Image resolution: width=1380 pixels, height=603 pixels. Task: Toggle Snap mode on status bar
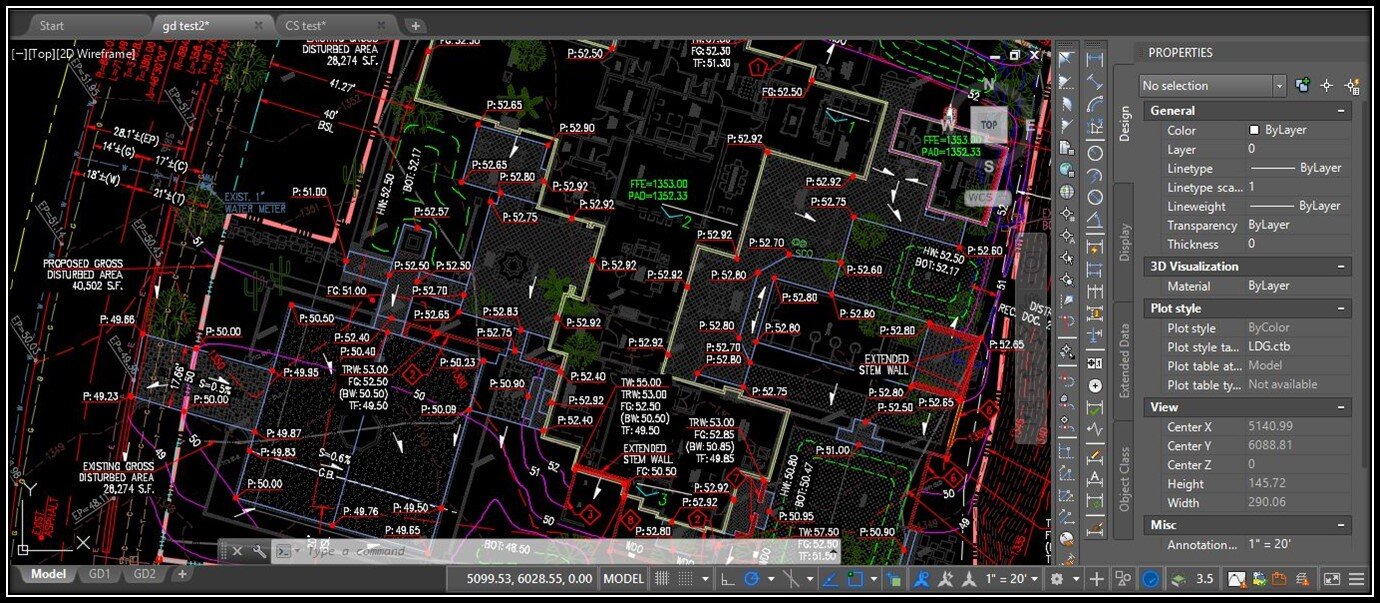point(686,578)
